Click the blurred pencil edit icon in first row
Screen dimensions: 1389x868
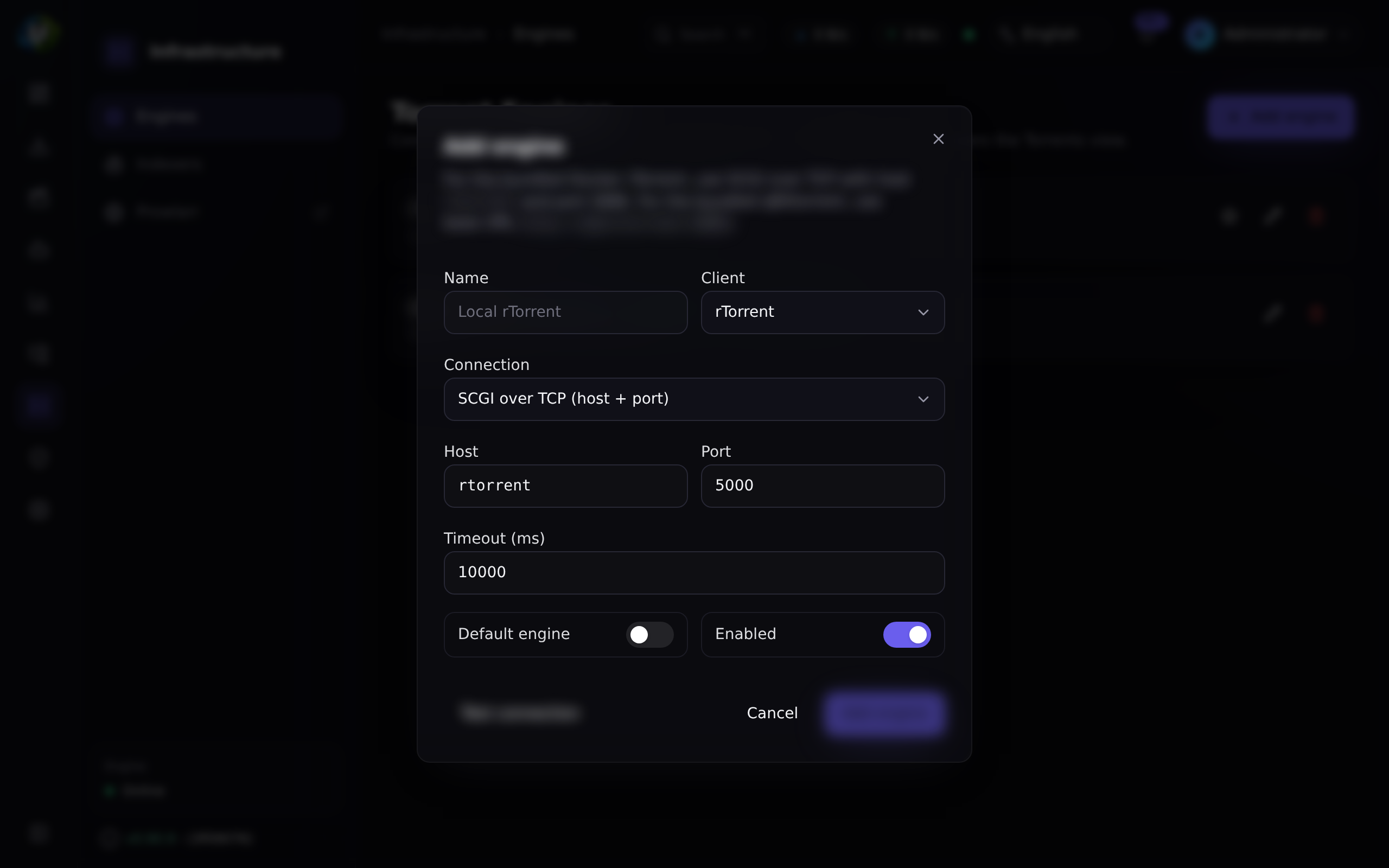tap(1272, 216)
